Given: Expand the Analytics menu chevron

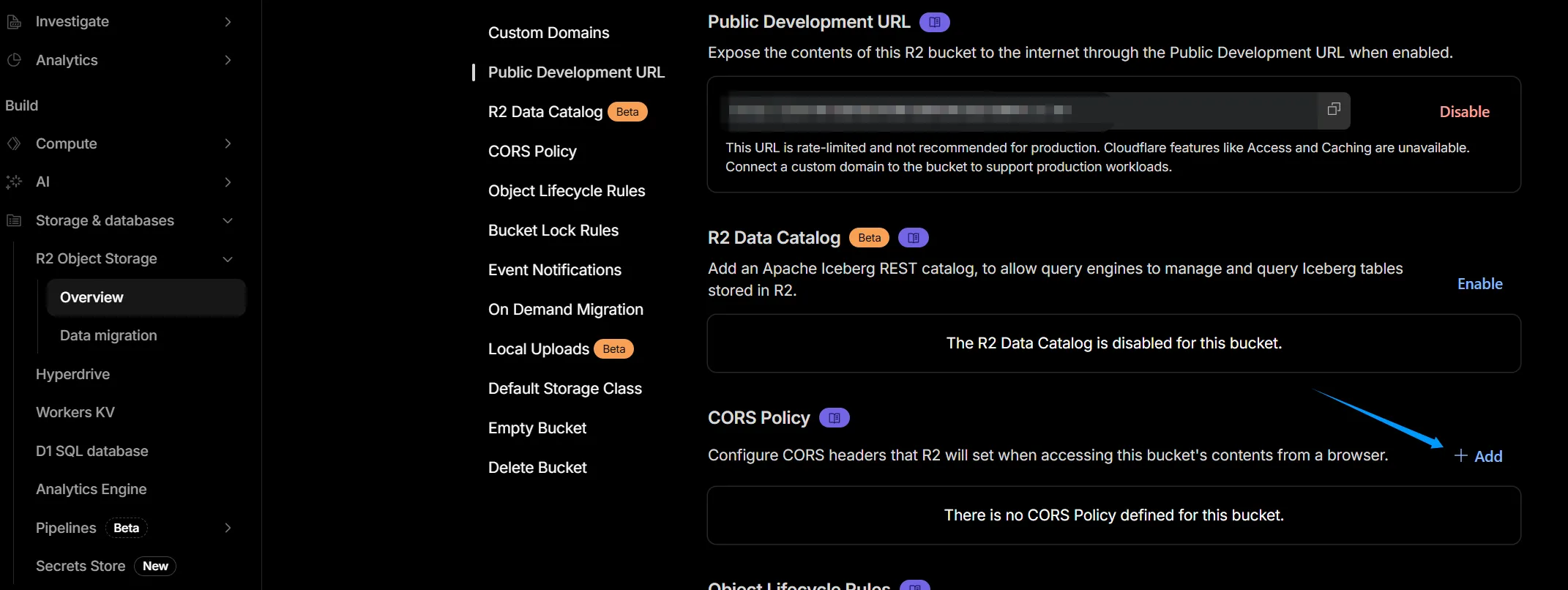Looking at the screenshot, I should tap(228, 60).
